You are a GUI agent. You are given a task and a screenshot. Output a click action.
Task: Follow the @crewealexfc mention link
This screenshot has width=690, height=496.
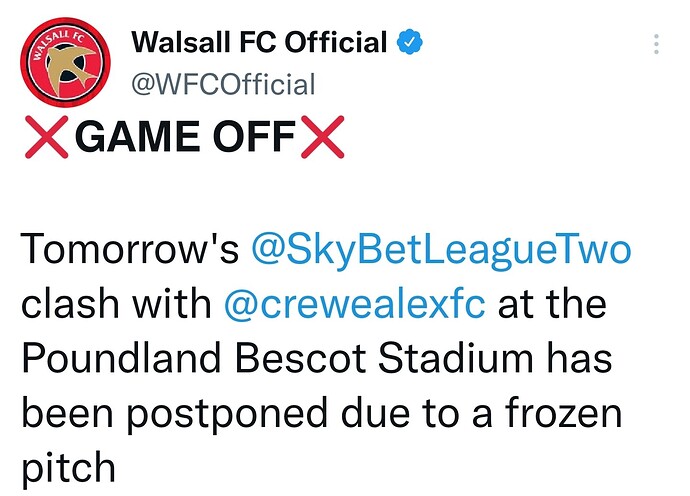(x=355, y=303)
